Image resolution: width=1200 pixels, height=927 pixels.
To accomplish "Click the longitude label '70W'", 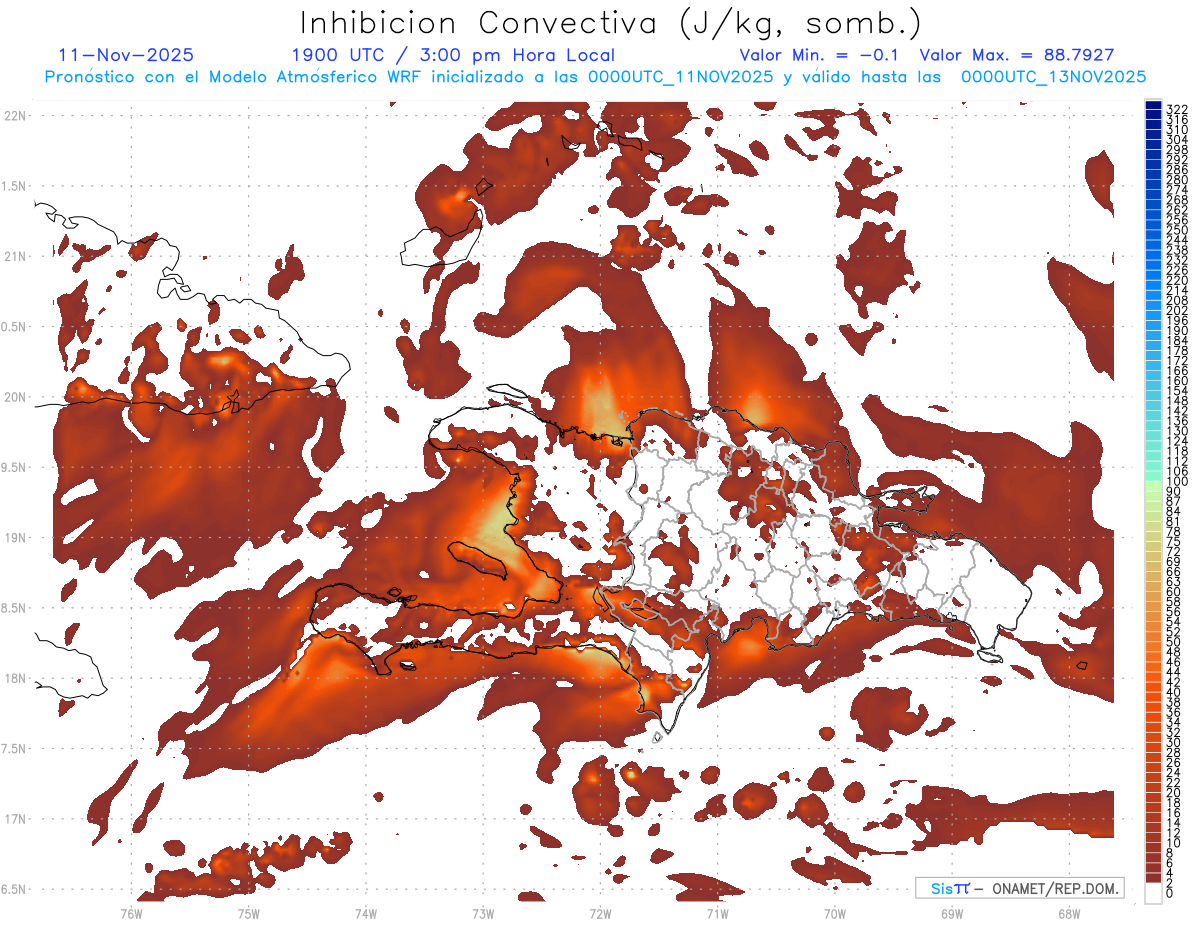I will pyautogui.click(x=834, y=913).
